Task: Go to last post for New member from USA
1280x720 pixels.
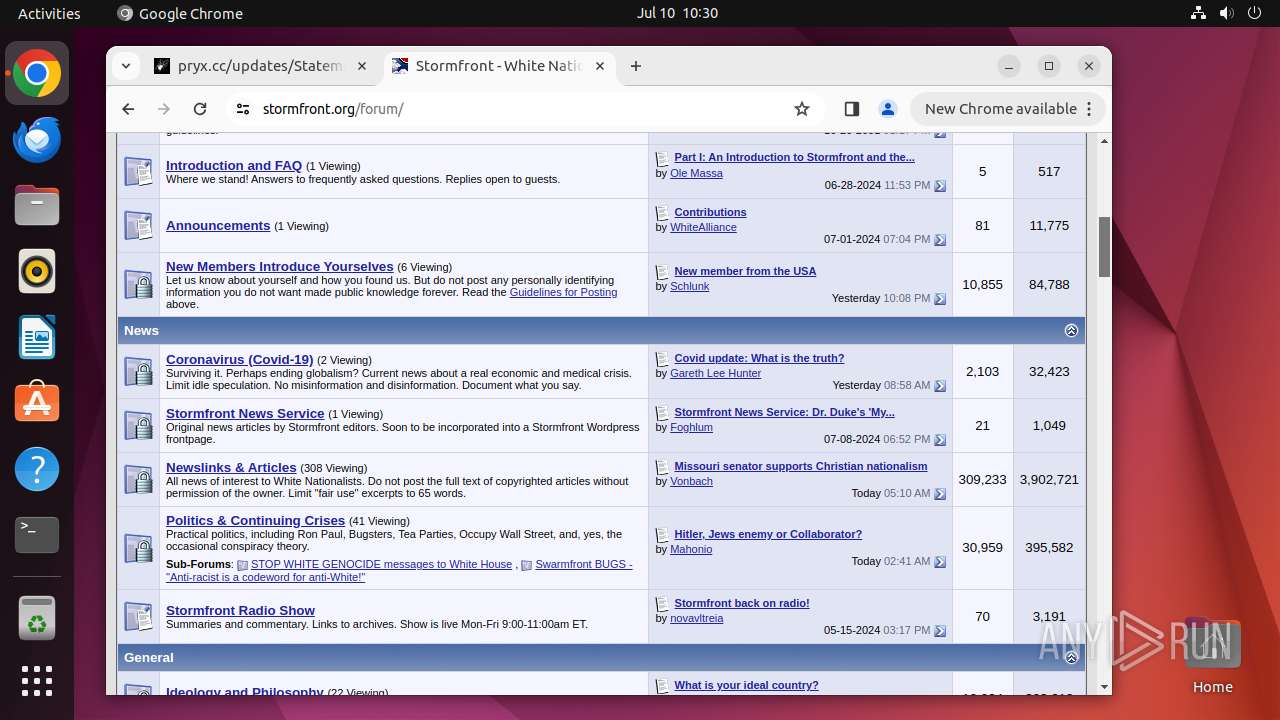Action: (940, 299)
